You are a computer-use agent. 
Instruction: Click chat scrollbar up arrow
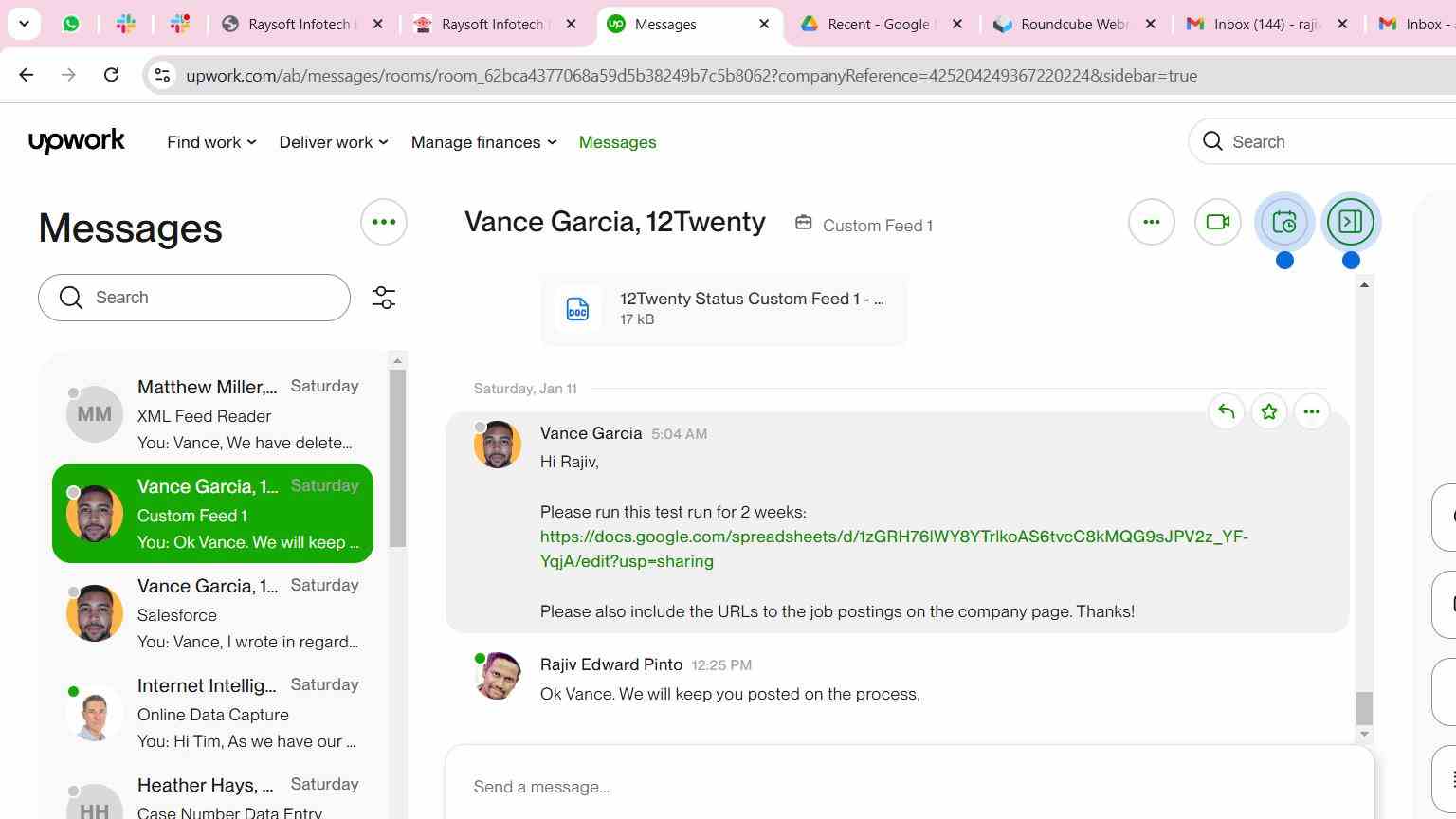pos(1364,285)
